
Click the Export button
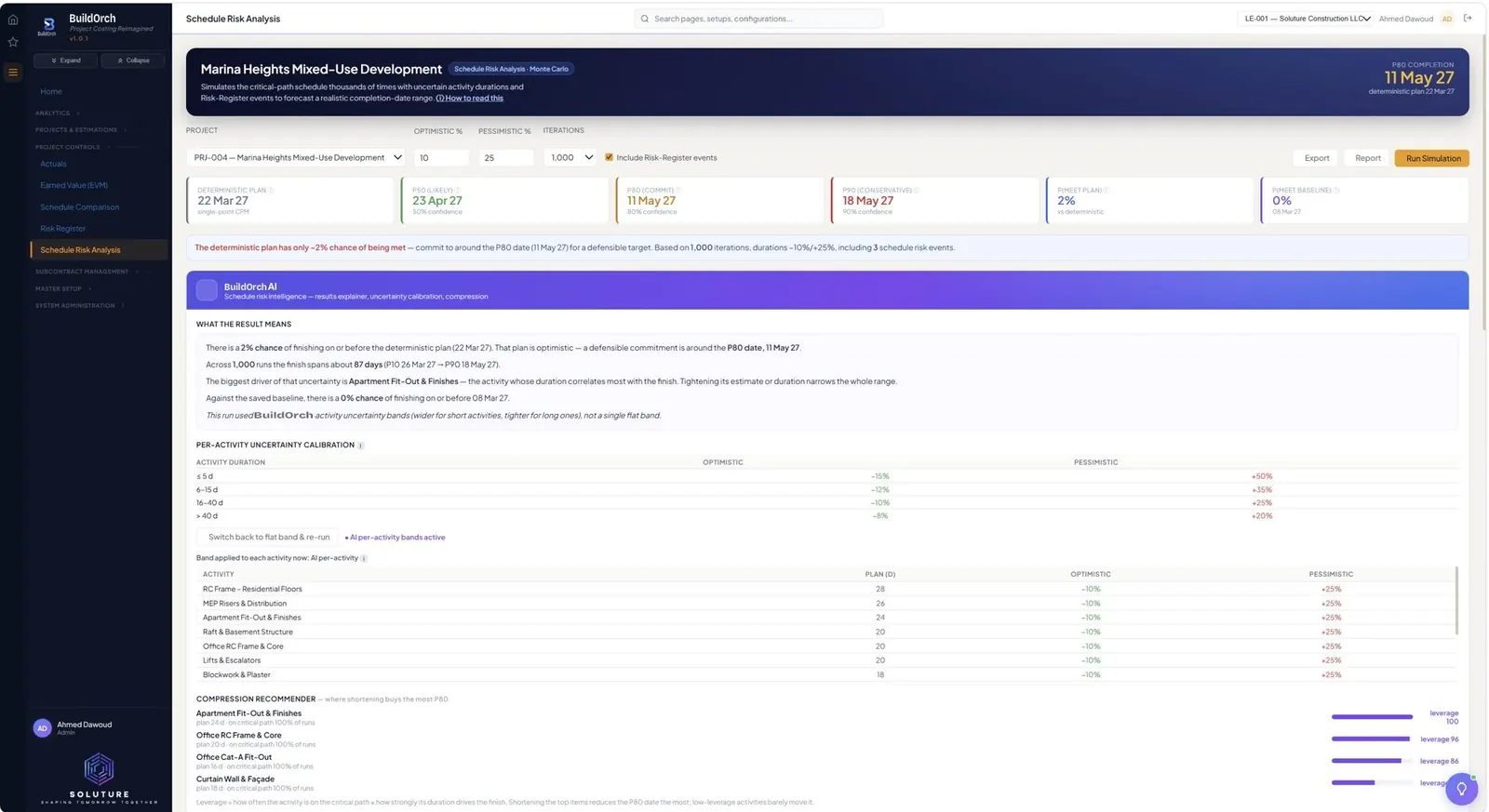click(1317, 158)
